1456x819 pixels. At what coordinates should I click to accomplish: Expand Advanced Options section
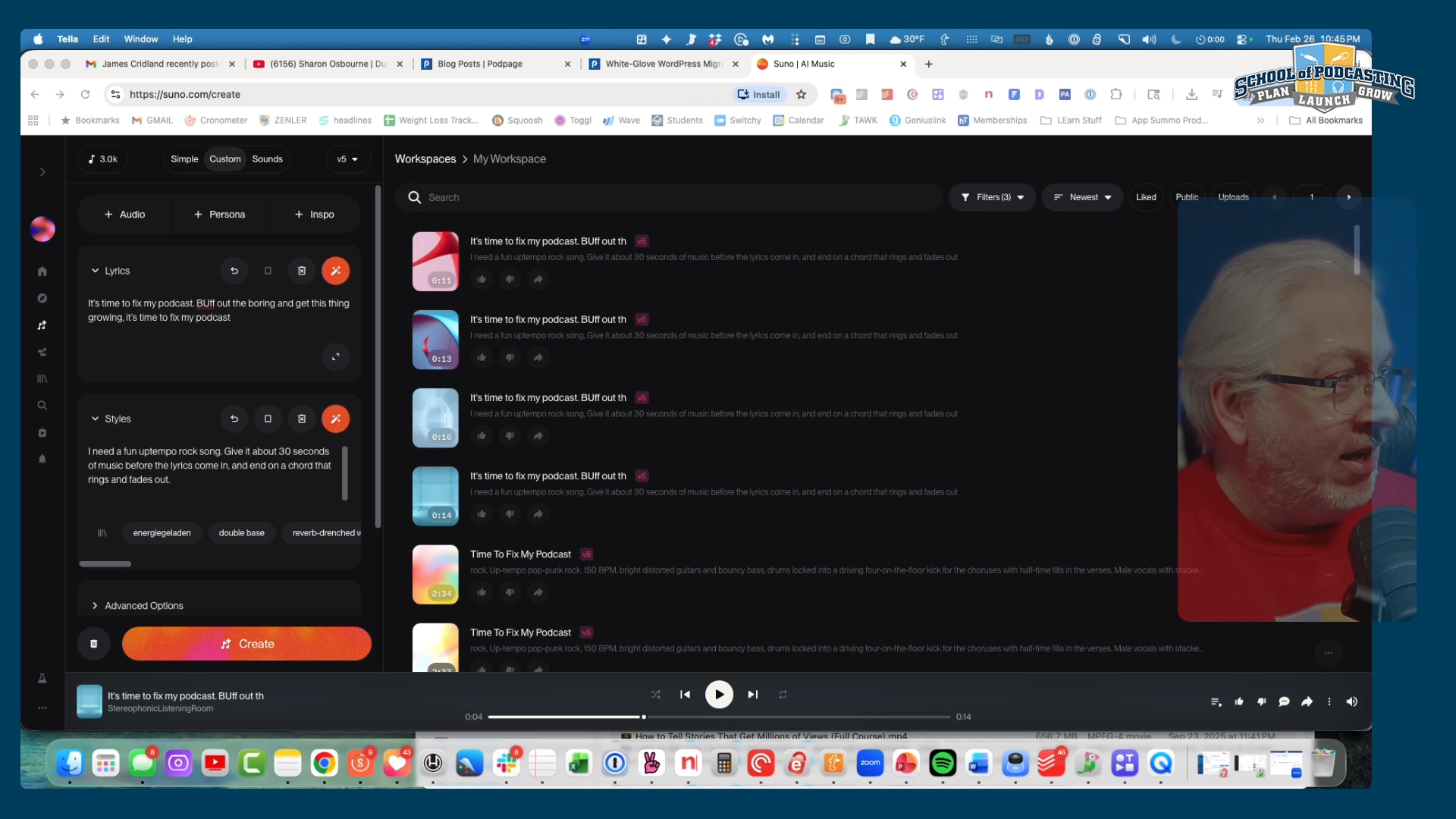(143, 606)
